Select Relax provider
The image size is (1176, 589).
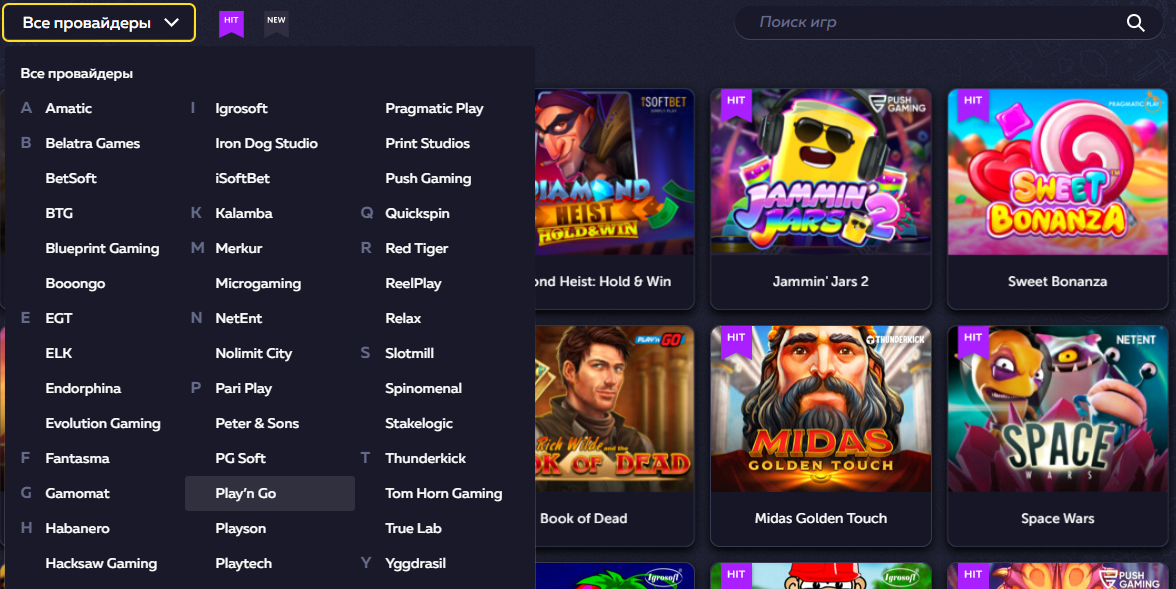403,318
